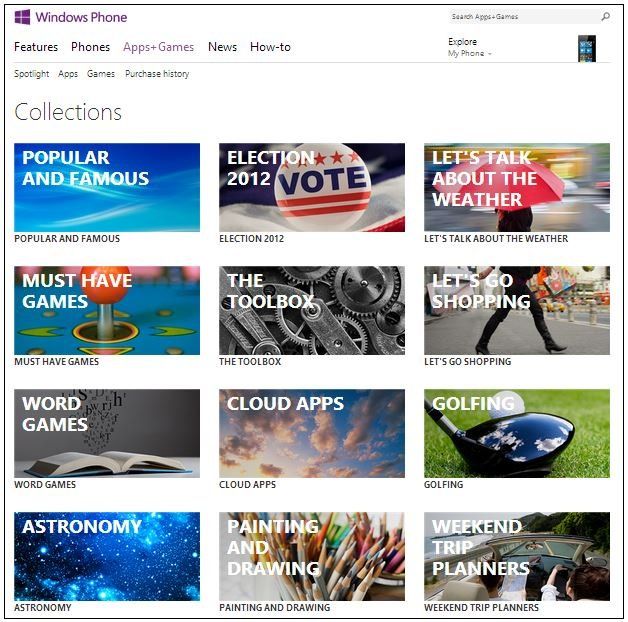Viewport: 628px width, 622px height.
Task: Open the Word Games book tile
Action: coord(107,433)
